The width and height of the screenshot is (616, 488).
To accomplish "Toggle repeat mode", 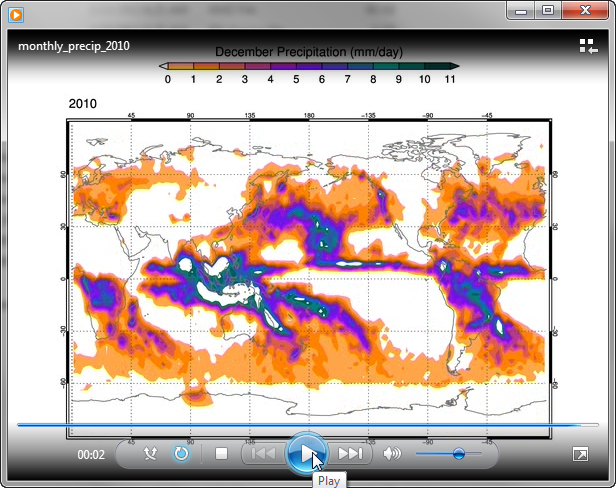I will 181,454.
